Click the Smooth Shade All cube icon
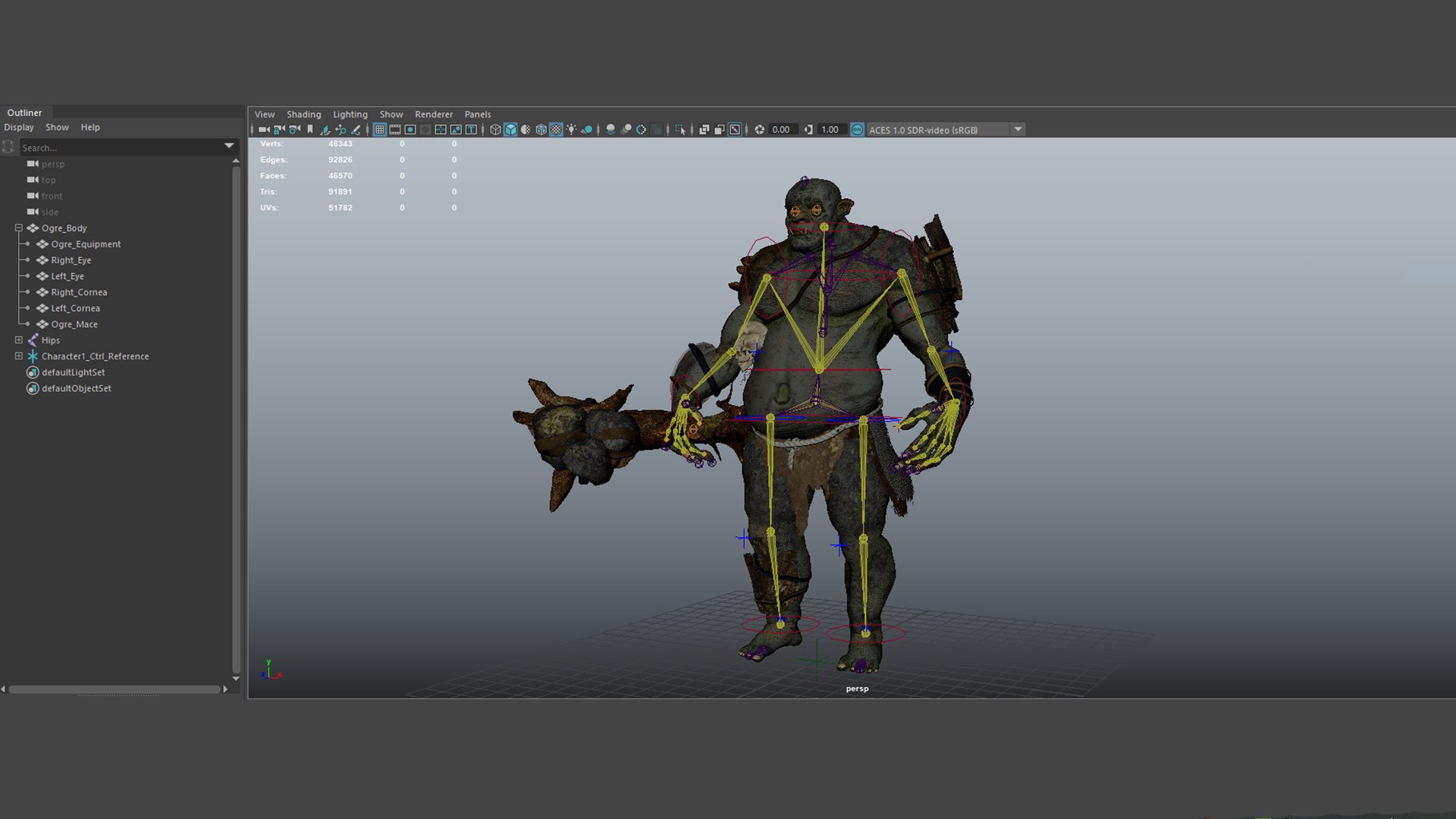 pos(510,130)
